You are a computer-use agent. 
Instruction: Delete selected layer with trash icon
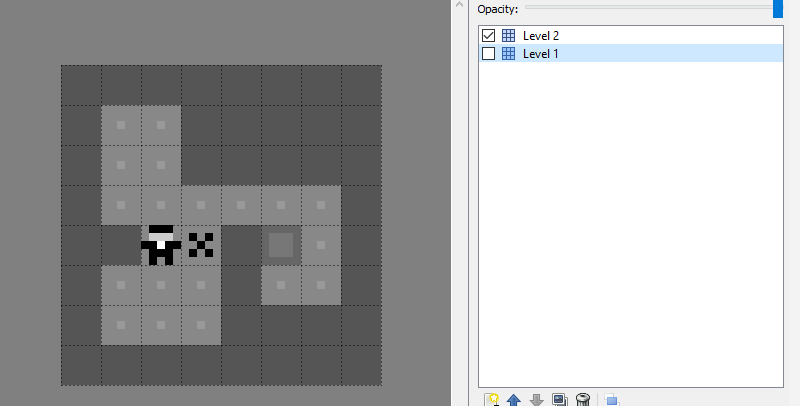click(583, 400)
